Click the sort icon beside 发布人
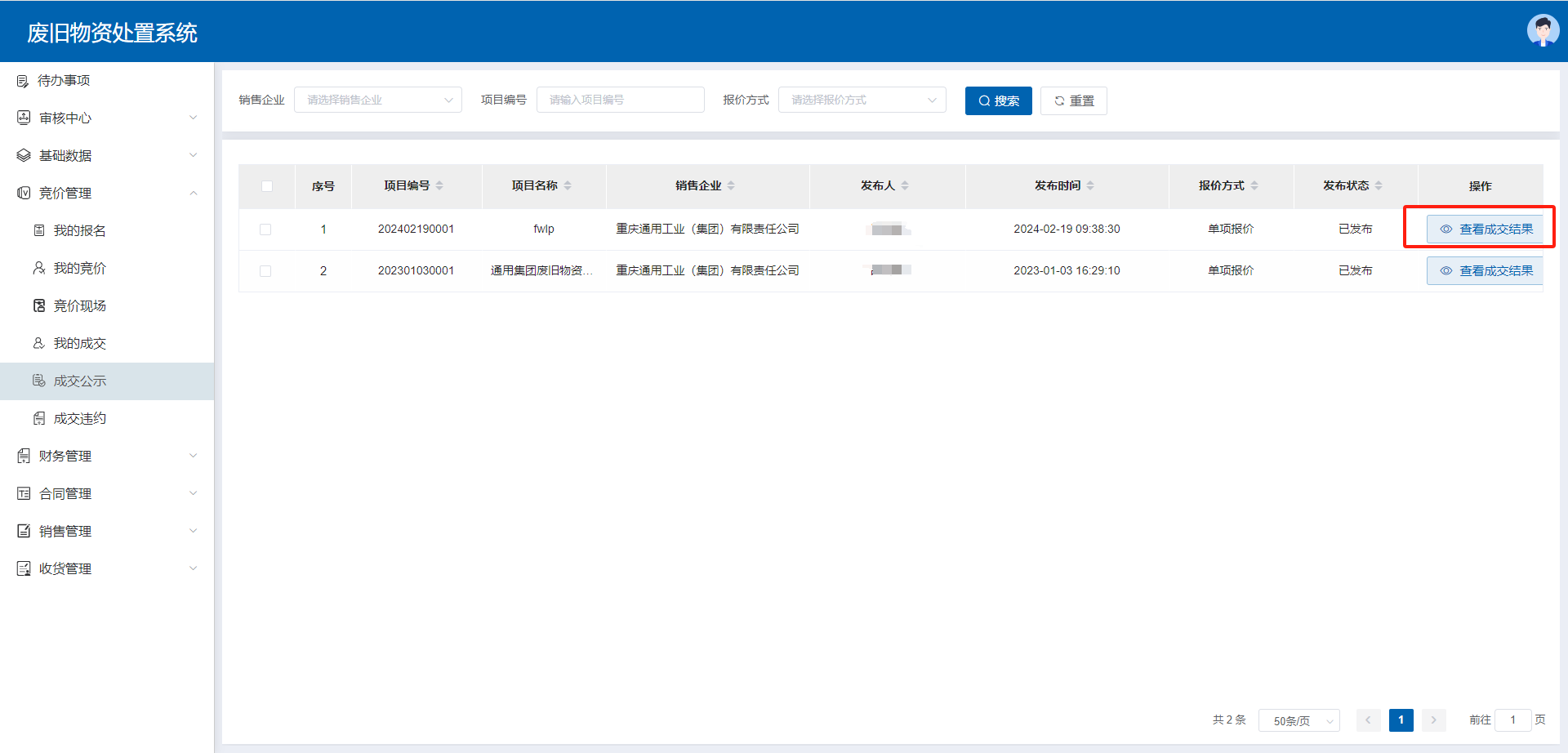1568x753 pixels. pyautogui.click(x=905, y=186)
